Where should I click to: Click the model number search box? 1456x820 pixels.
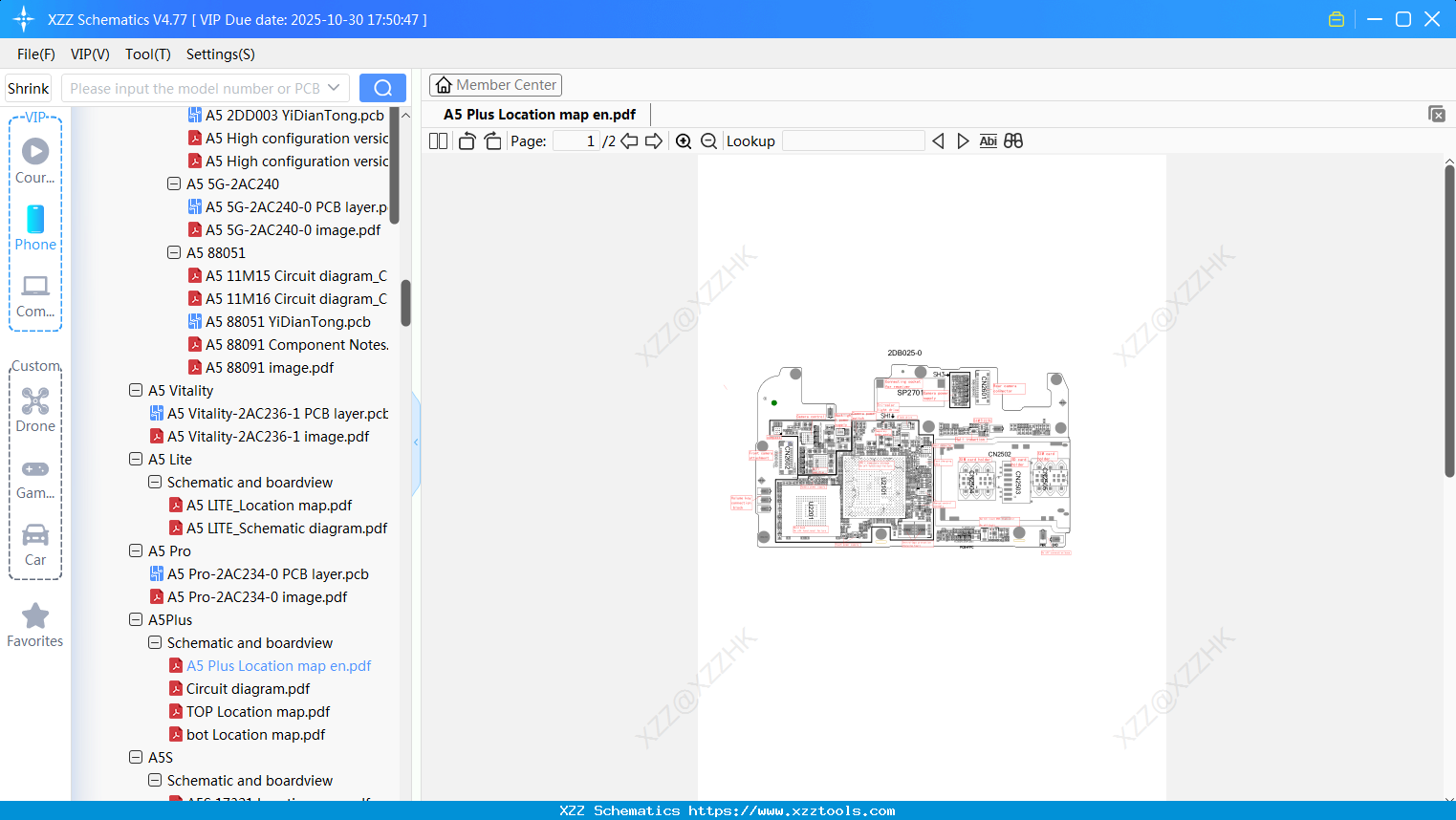click(x=205, y=88)
